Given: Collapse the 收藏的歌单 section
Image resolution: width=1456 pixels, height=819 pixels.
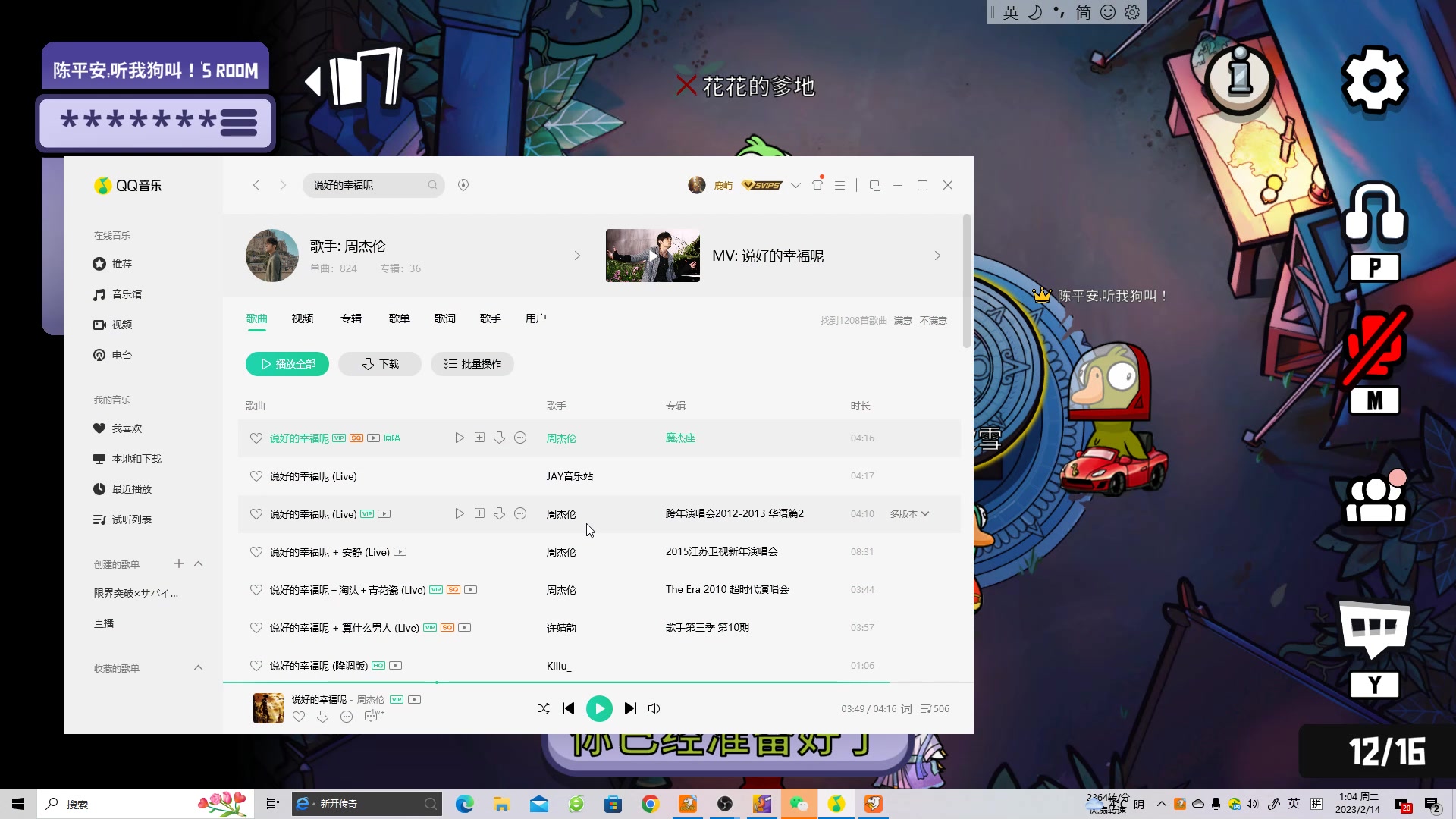Looking at the screenshot, I should point(199,668).
